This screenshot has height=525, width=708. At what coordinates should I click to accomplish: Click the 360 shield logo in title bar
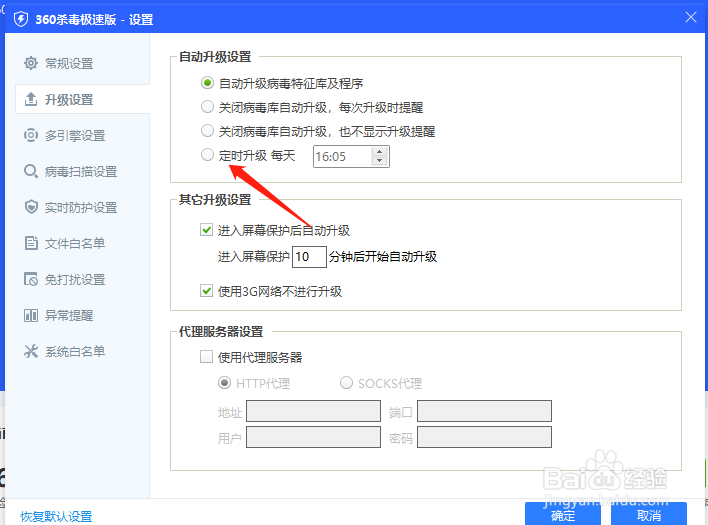point(21,19)
